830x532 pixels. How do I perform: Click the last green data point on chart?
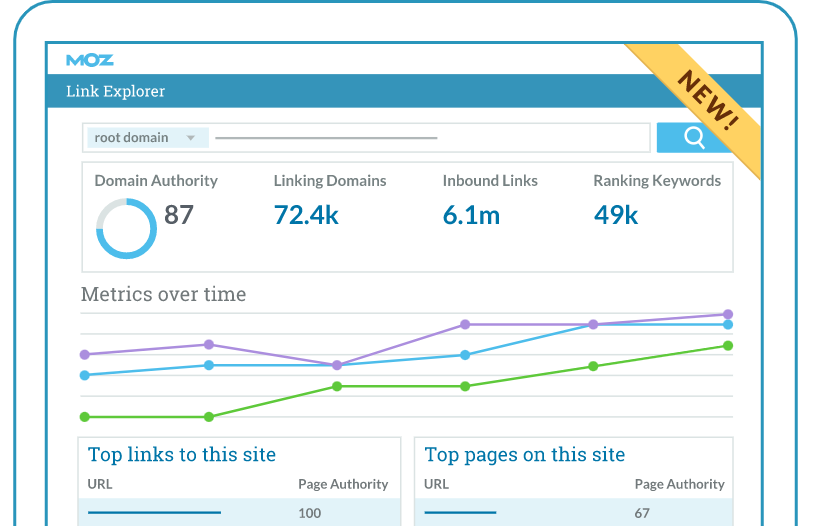[728, 346]
